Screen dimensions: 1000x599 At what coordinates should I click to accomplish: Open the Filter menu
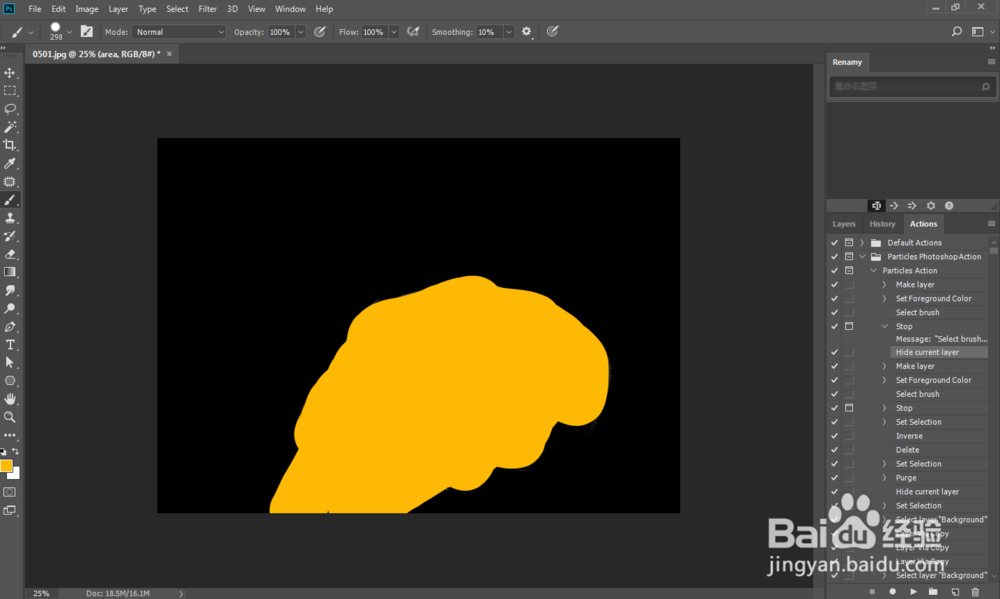pos(207,9)
